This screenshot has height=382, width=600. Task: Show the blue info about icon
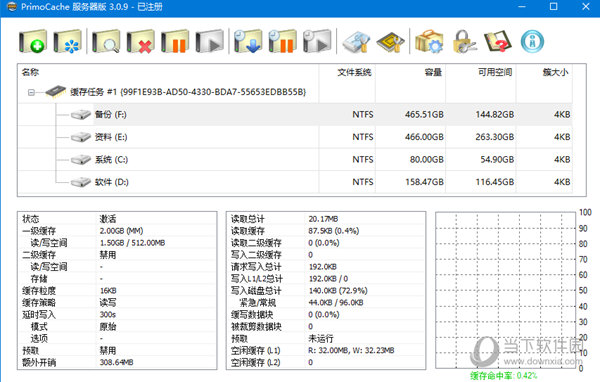[x=532, y=41]
